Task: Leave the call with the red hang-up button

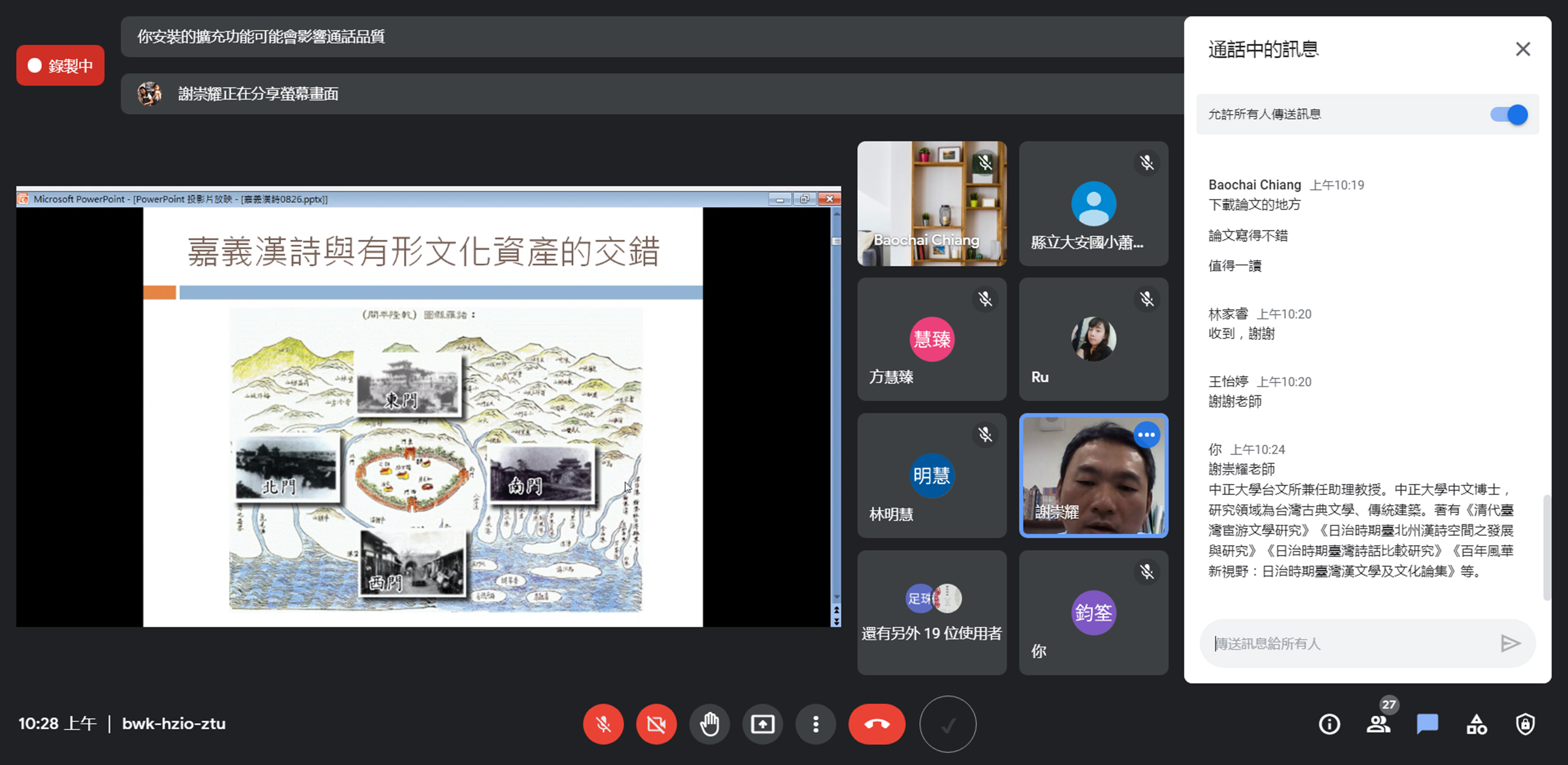Action: click(x=877, y=724)
